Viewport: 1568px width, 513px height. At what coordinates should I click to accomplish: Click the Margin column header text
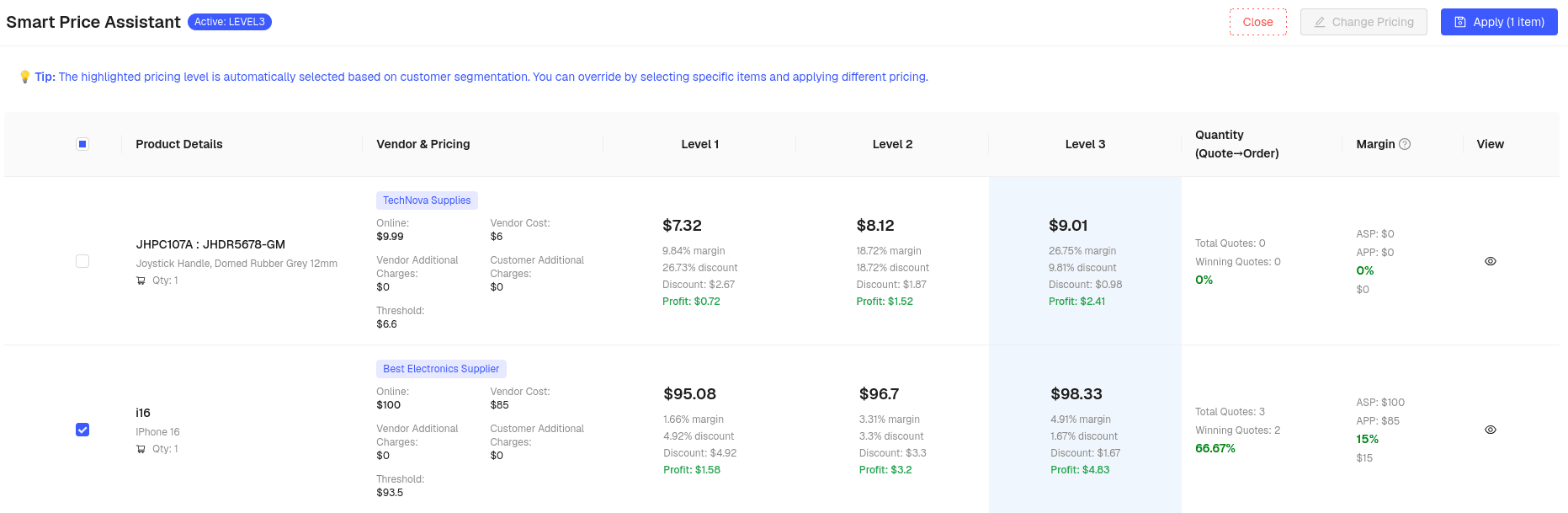1375,144
